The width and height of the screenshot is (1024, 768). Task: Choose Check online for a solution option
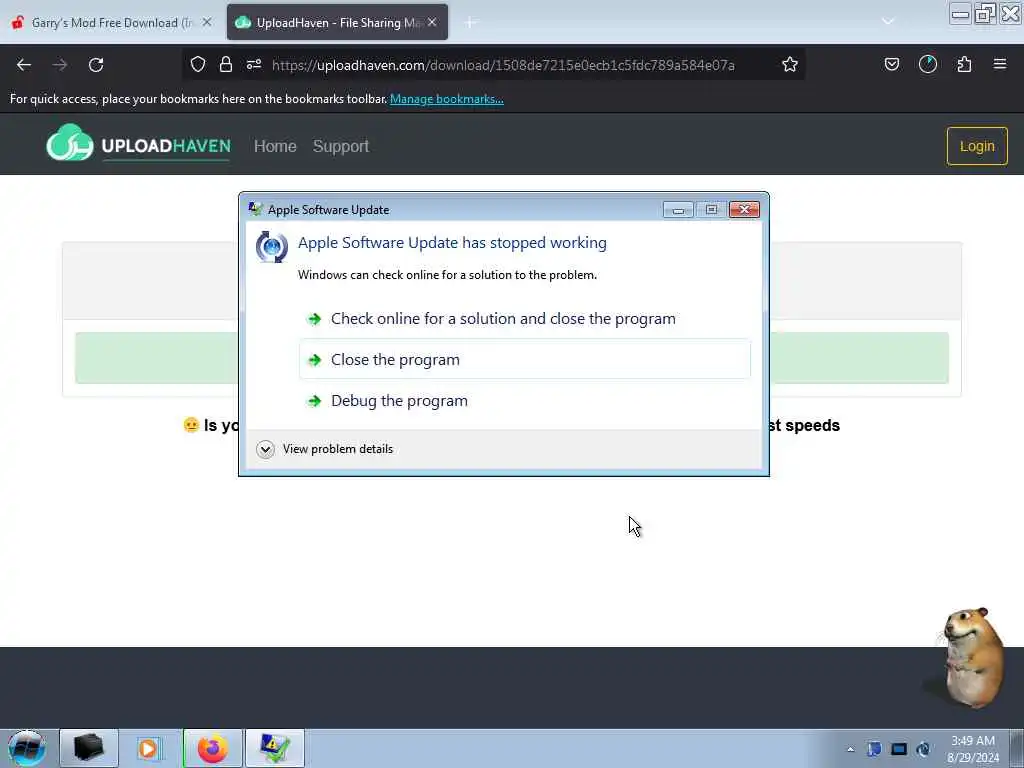point(525,319)
